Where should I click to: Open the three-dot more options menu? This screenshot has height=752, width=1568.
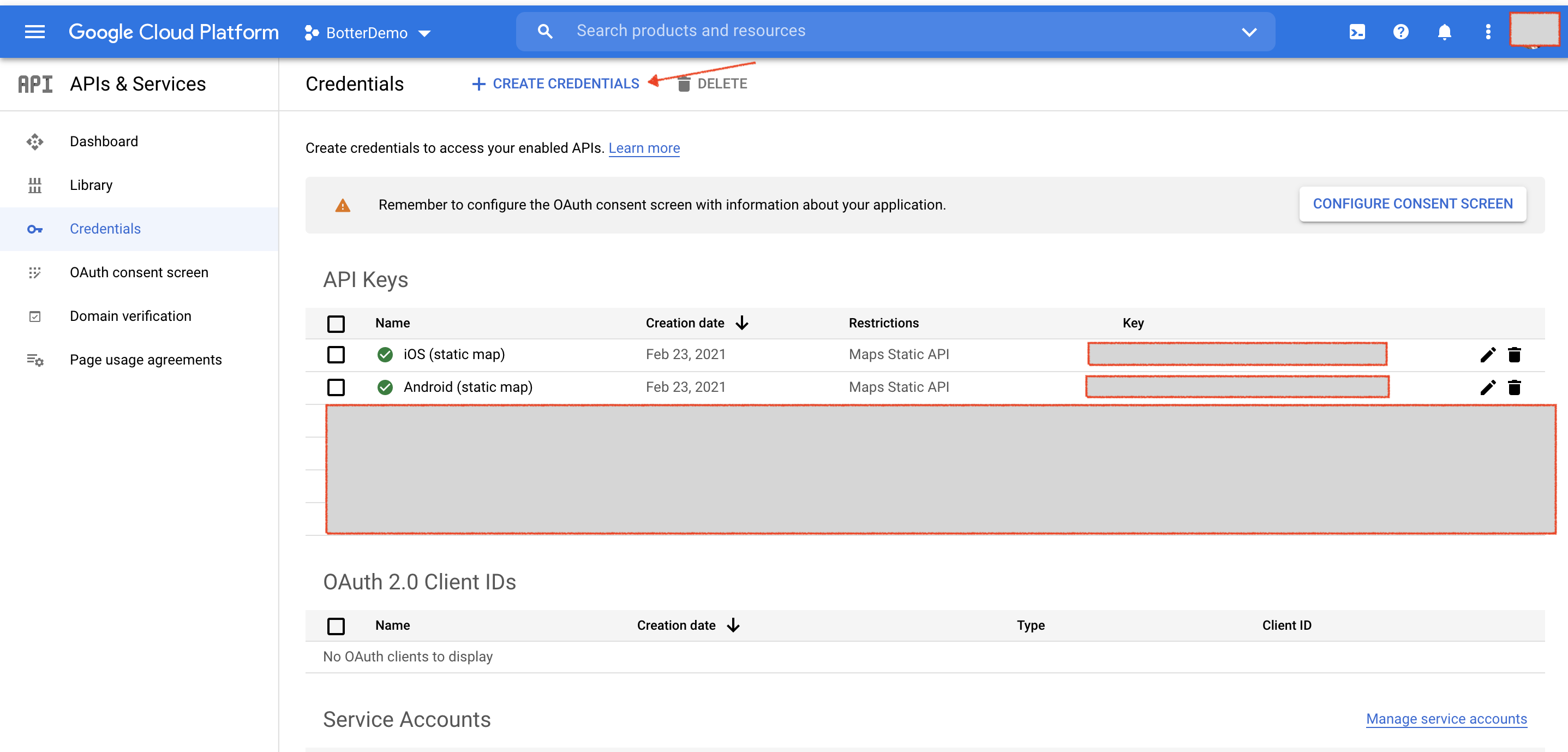coord(1488,32)
